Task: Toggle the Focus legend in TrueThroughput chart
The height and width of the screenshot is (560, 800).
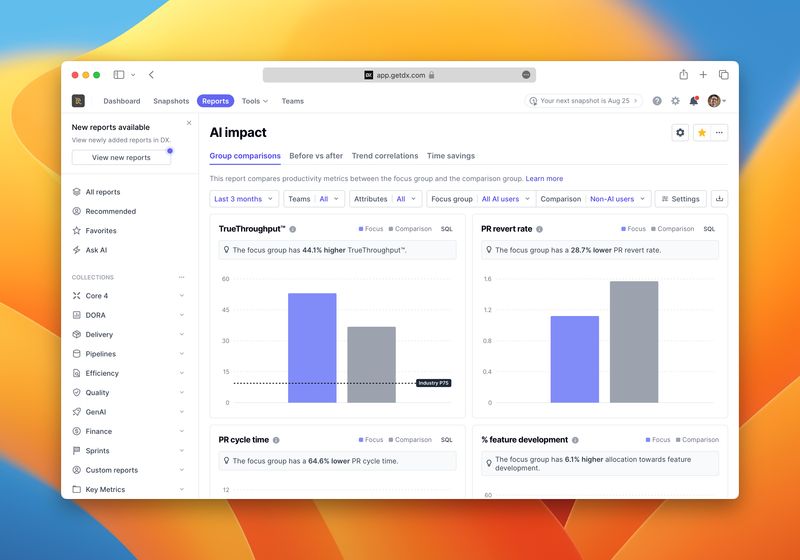Action: click(x=370, y=229)
